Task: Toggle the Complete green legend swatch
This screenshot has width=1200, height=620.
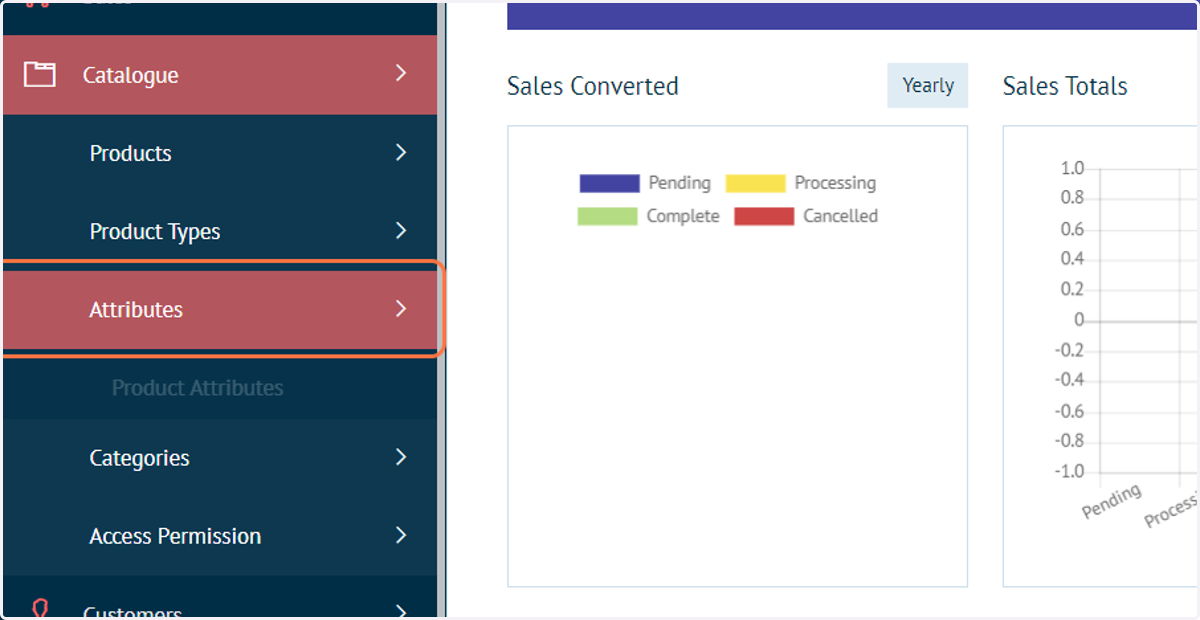Action: tap(607, 216)
